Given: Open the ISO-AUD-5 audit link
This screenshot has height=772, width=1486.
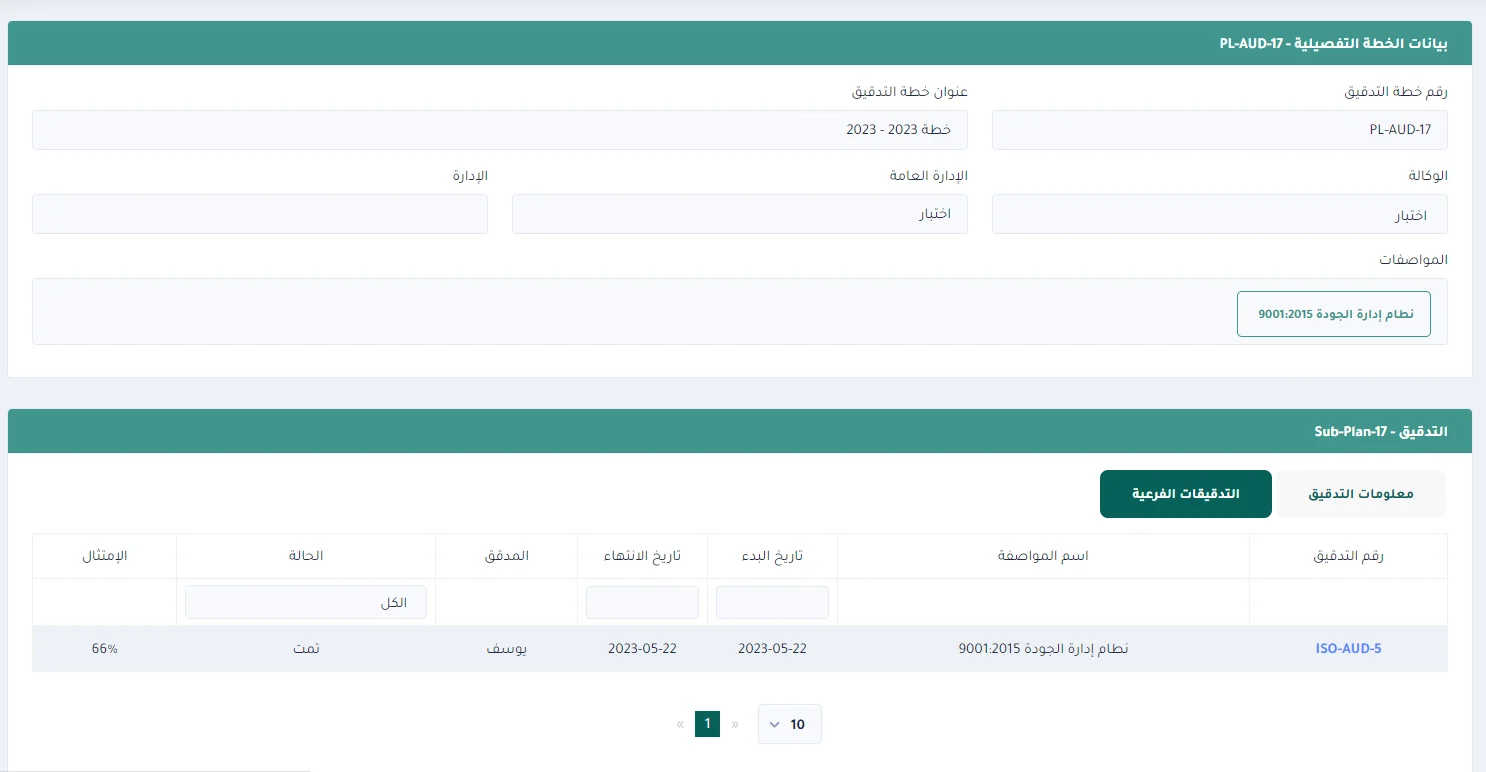Looking at the screenshot, I should pos(1347,648).
